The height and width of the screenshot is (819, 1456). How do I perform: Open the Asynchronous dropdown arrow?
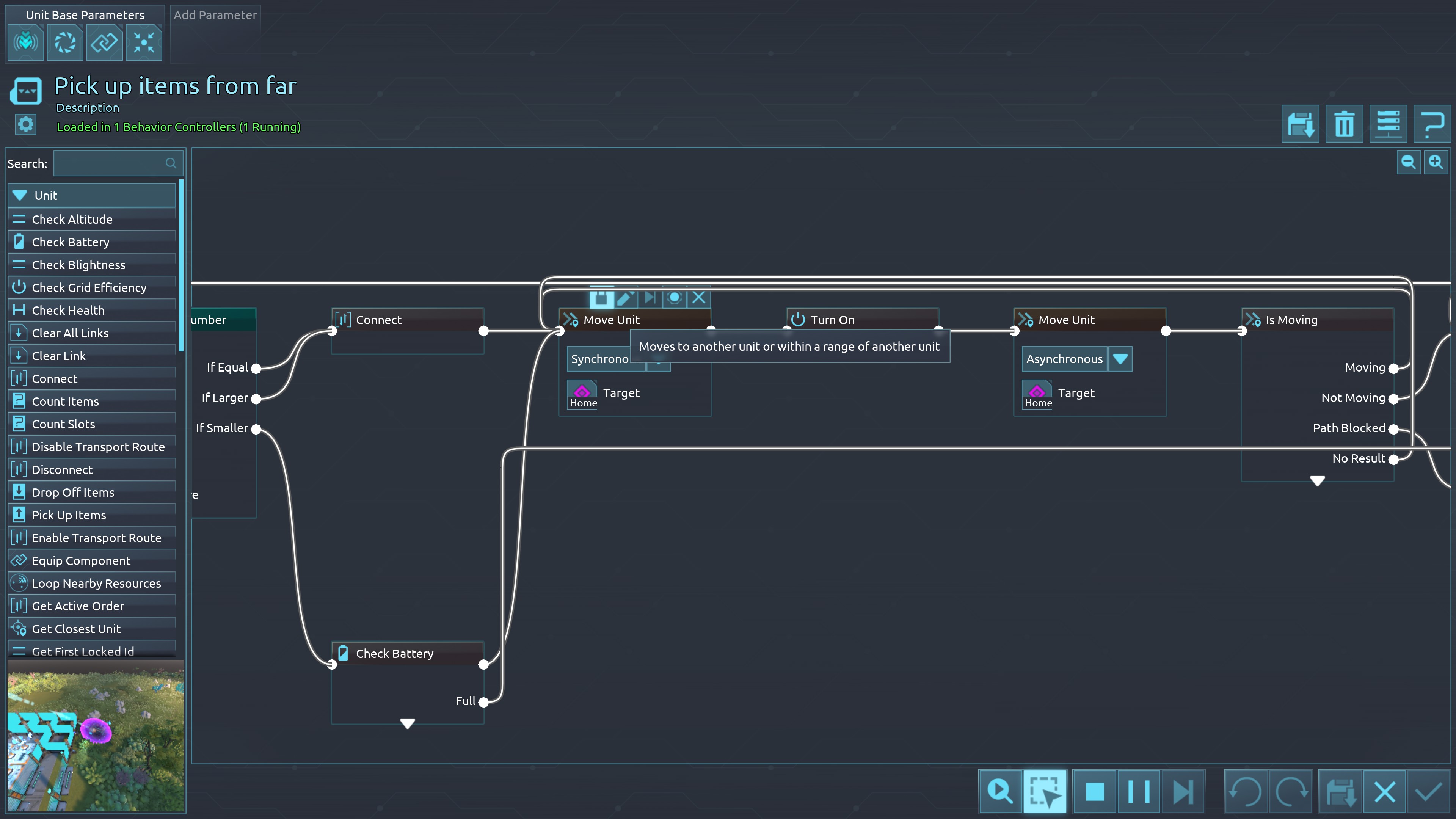click(x=1120, y=359)
